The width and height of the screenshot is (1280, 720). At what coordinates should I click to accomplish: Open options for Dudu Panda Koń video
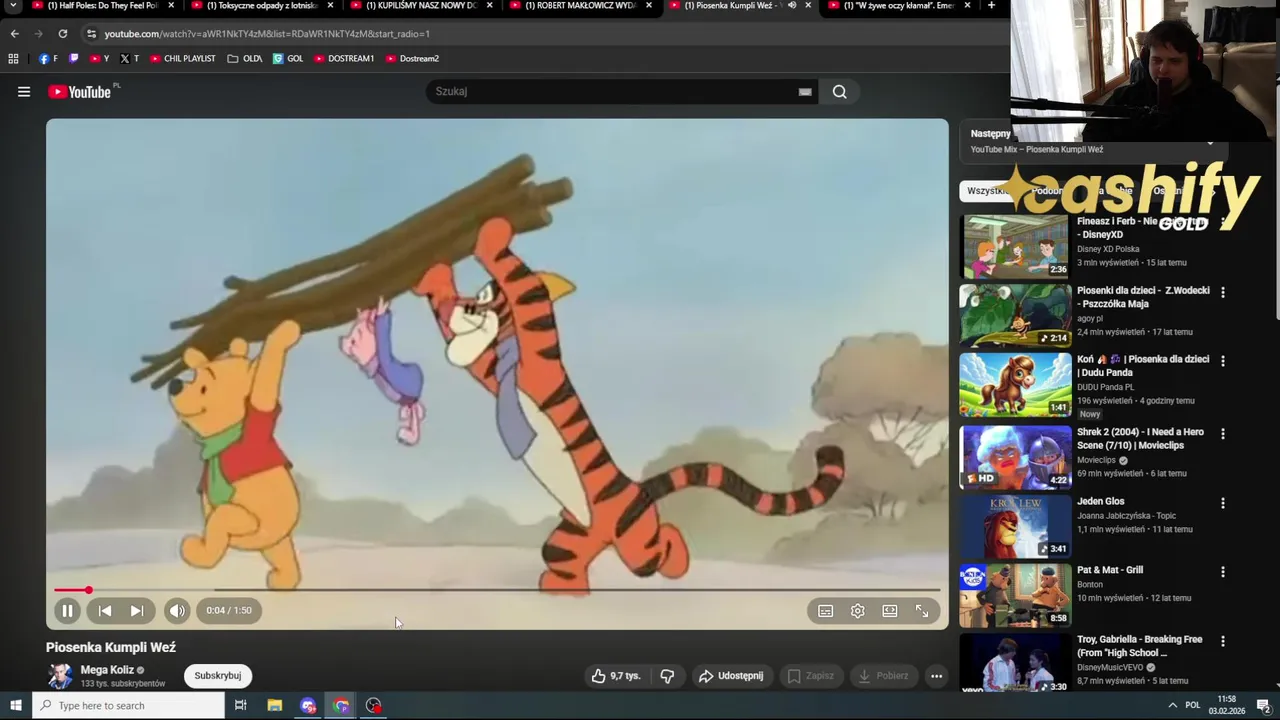pos(1222,361)
